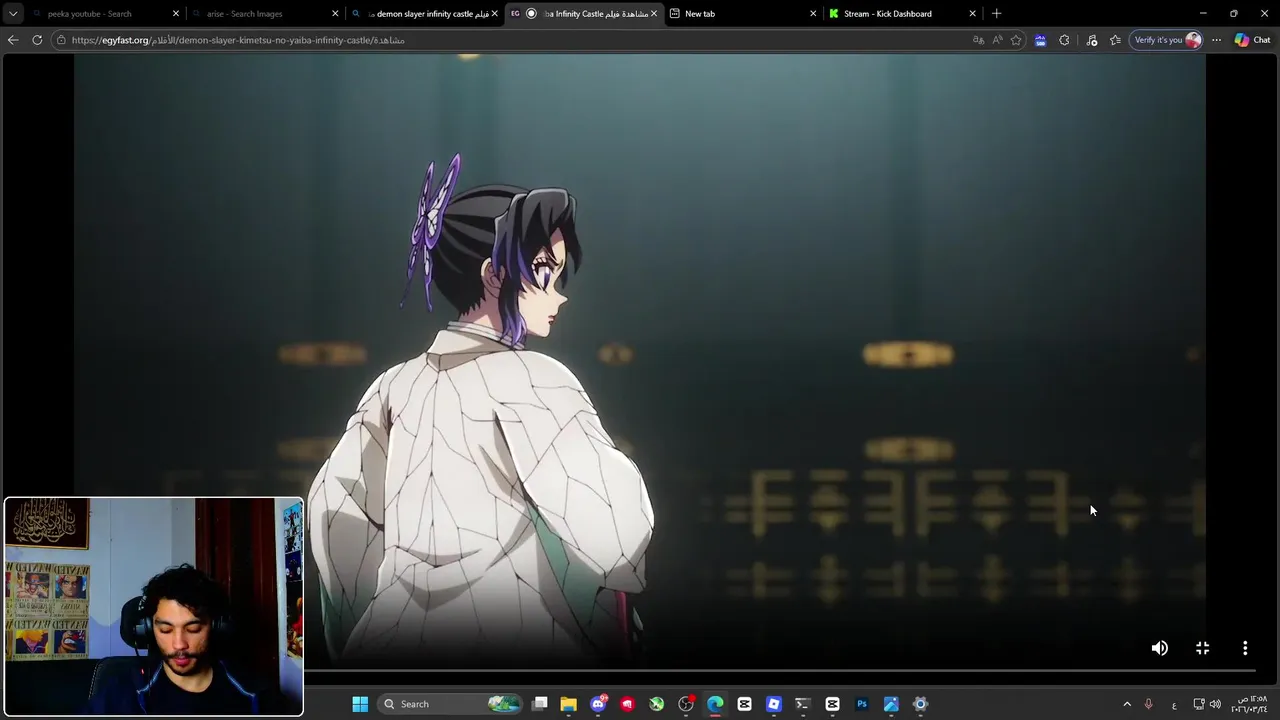Open the Windows Start menu

tap(360, 704)
